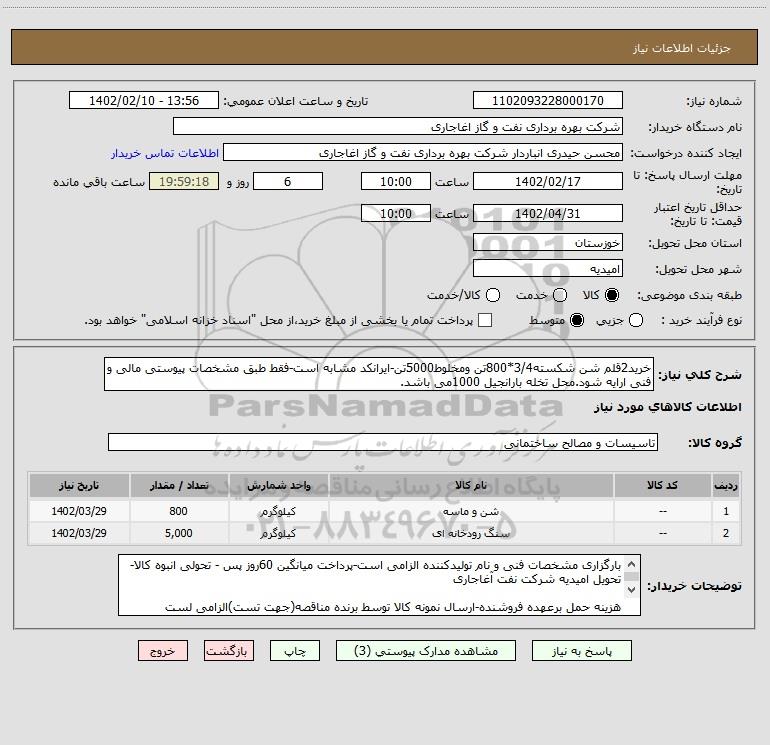Open buyer contact info link

[165, 153]
